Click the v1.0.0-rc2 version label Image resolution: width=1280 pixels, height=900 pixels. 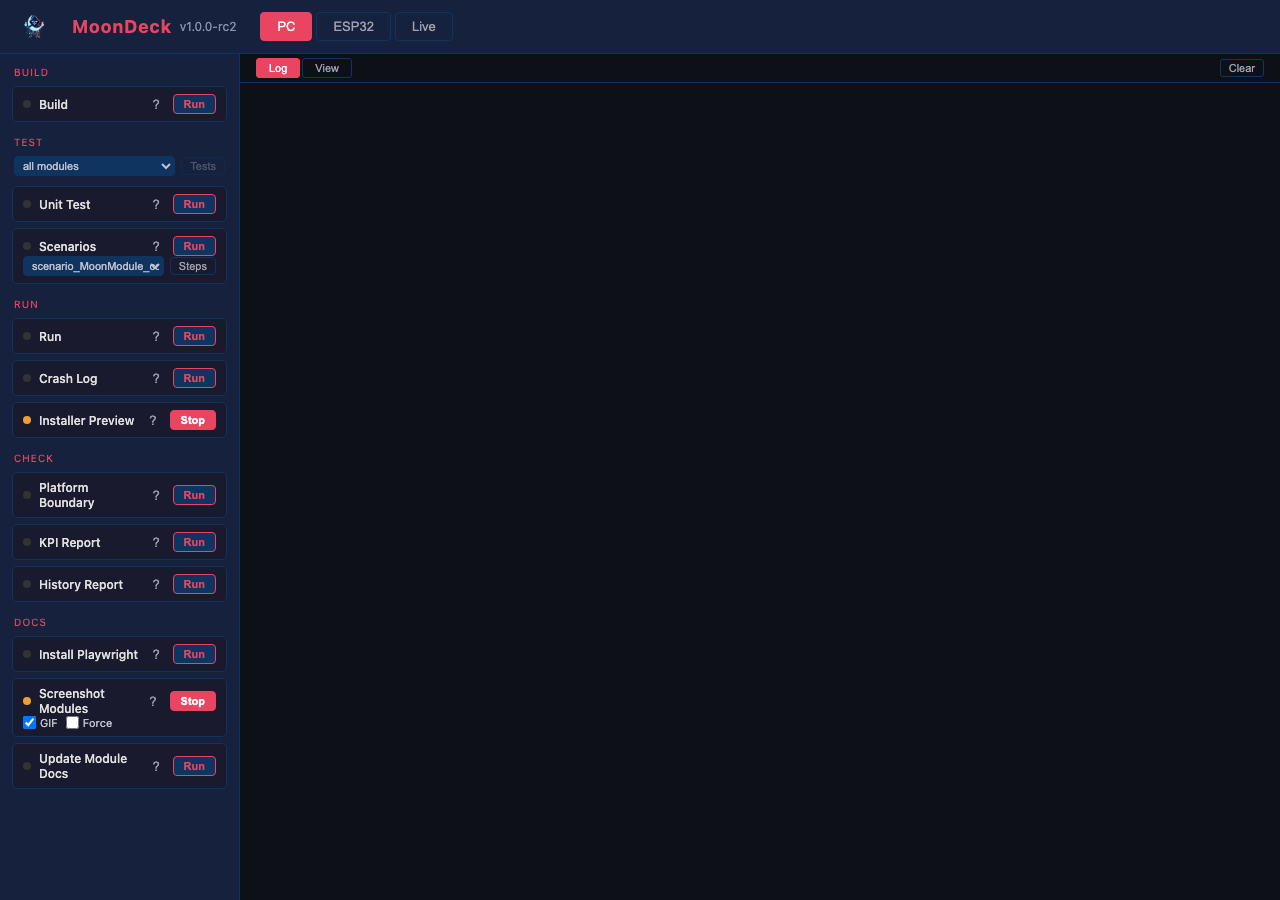[x=208, y=27]
